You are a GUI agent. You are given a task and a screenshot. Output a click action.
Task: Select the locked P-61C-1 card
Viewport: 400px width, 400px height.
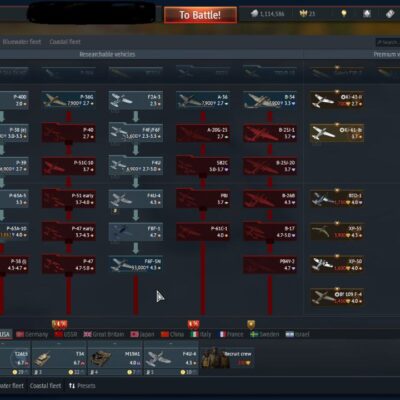tap(203, 232)
